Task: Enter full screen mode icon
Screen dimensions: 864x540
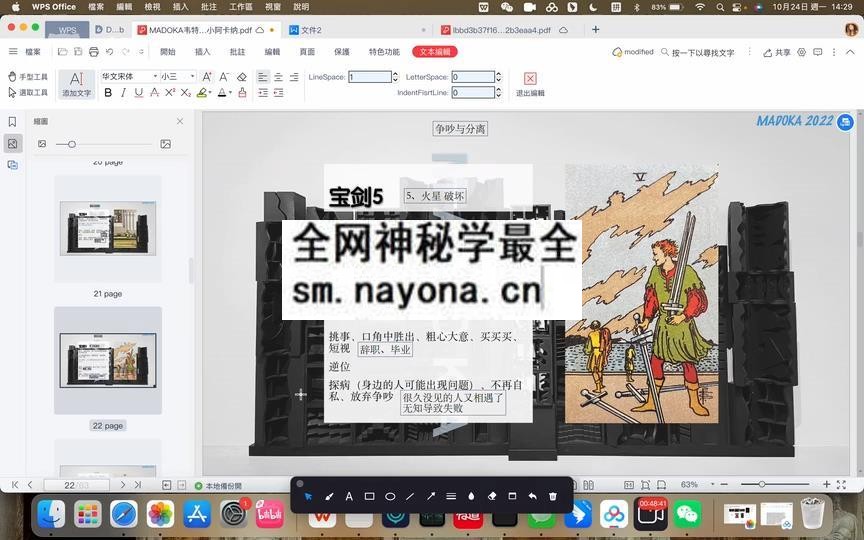Action: click(841, 484)
